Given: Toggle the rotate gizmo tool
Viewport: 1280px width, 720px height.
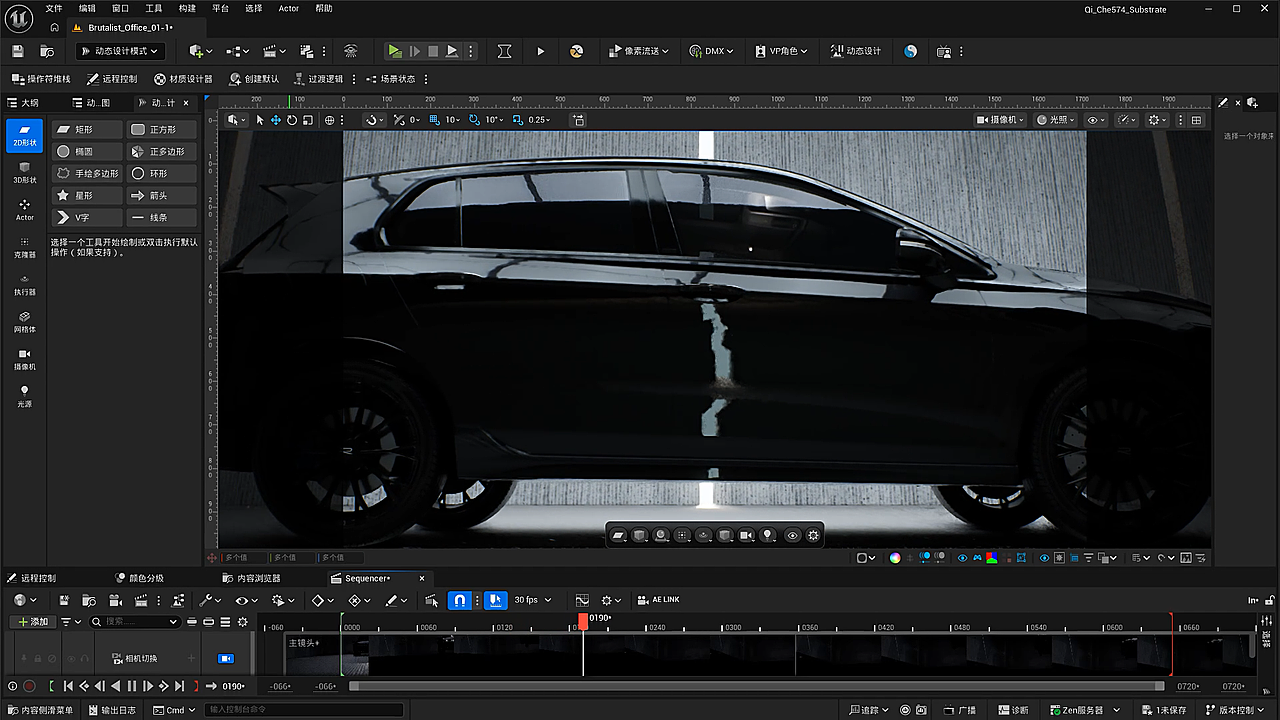Looking at the screenshot, I should 292,120.
